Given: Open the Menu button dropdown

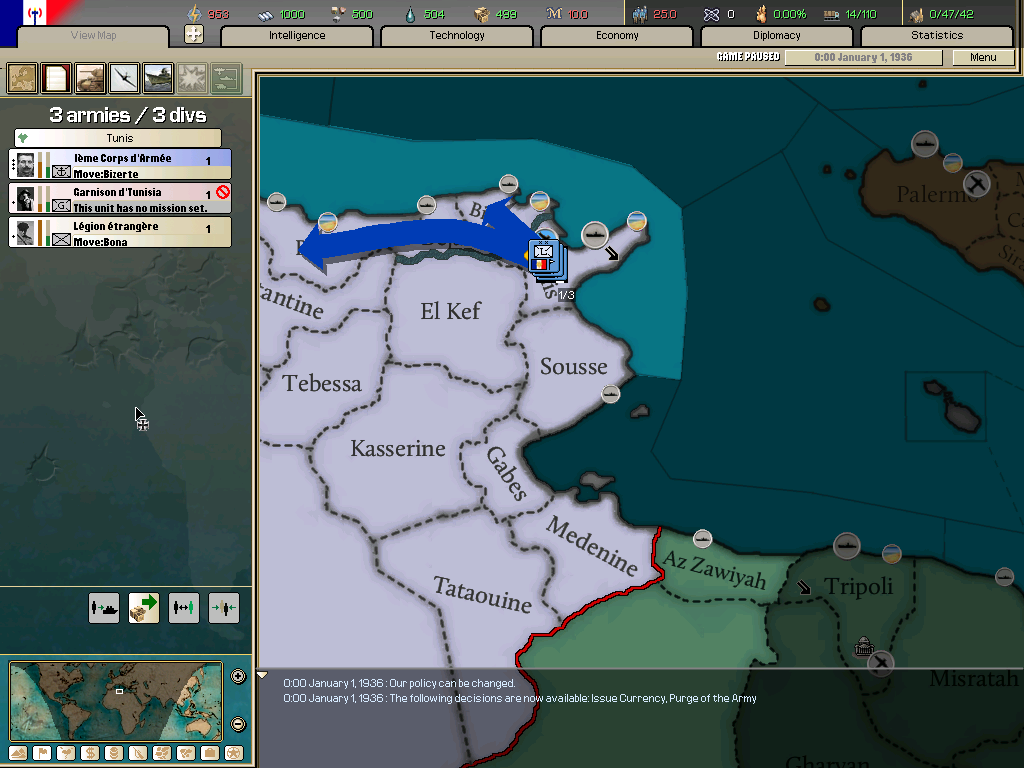Looking at the screenshot, I should coord(983,57).
